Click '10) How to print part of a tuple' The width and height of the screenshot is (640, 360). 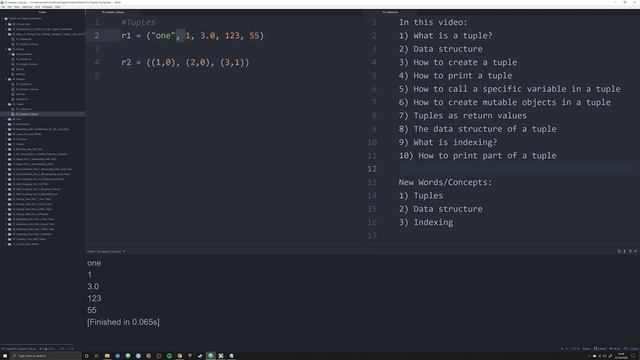(478, 156)
